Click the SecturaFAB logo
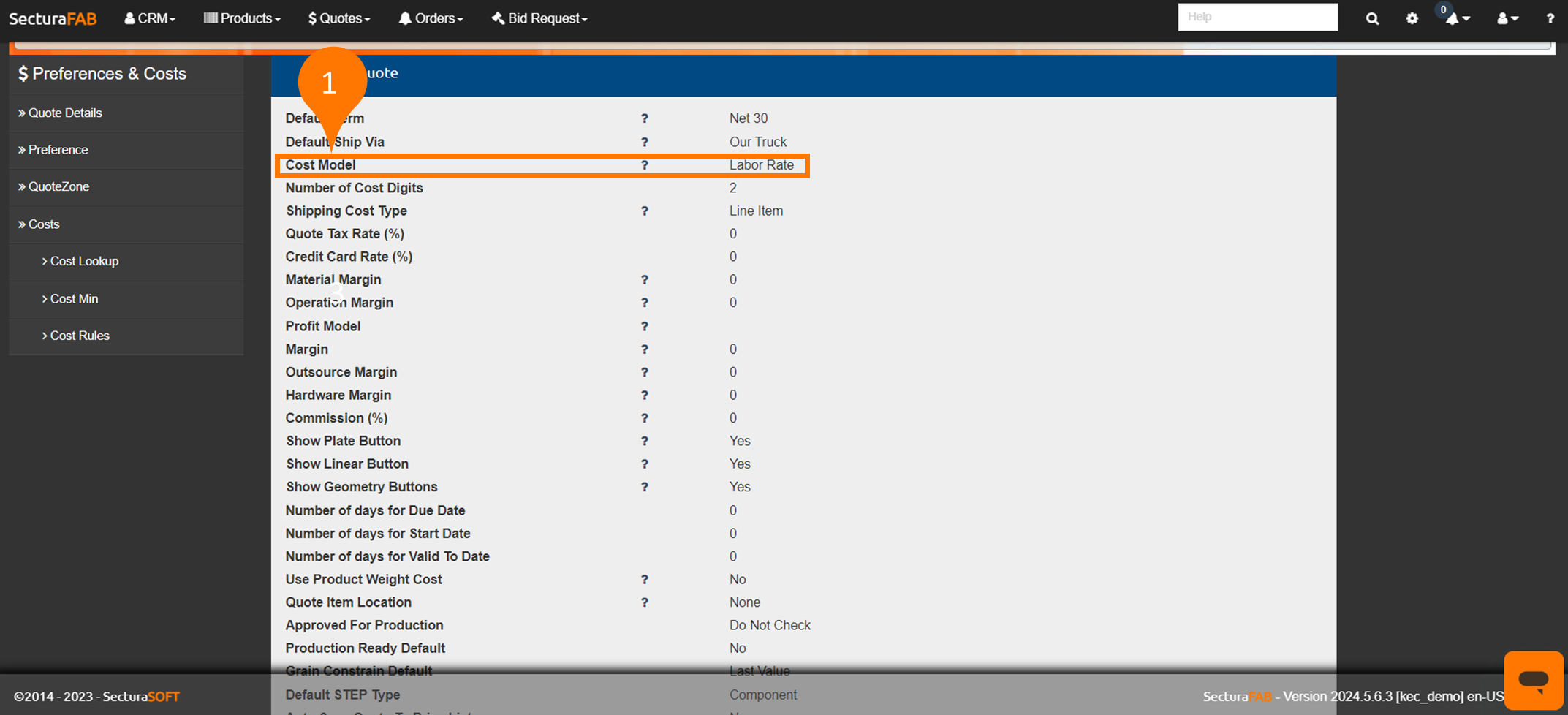Viewport: 1568px width, 715px height. tap(53, 18)
